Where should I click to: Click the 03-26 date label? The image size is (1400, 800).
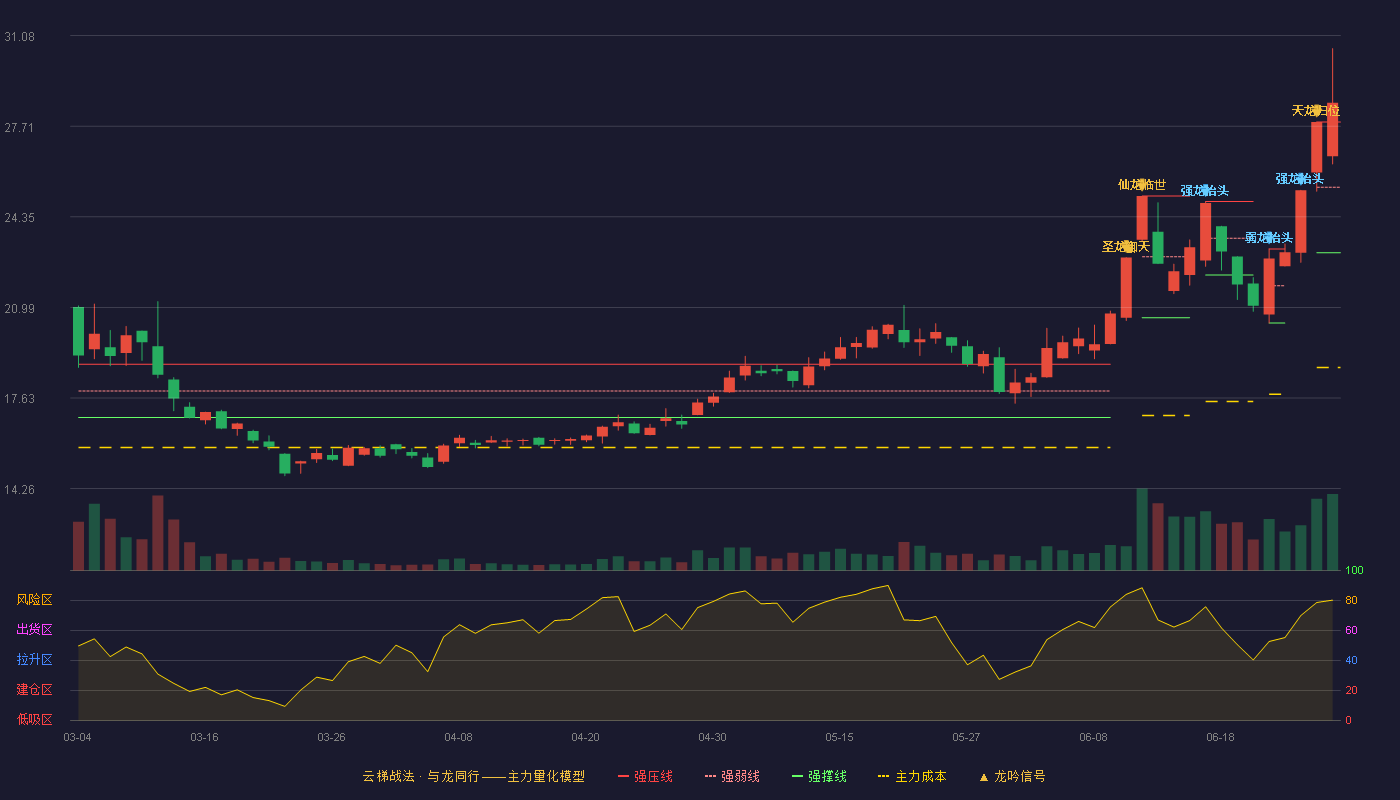pyautogui.click(x=331, y=737)
